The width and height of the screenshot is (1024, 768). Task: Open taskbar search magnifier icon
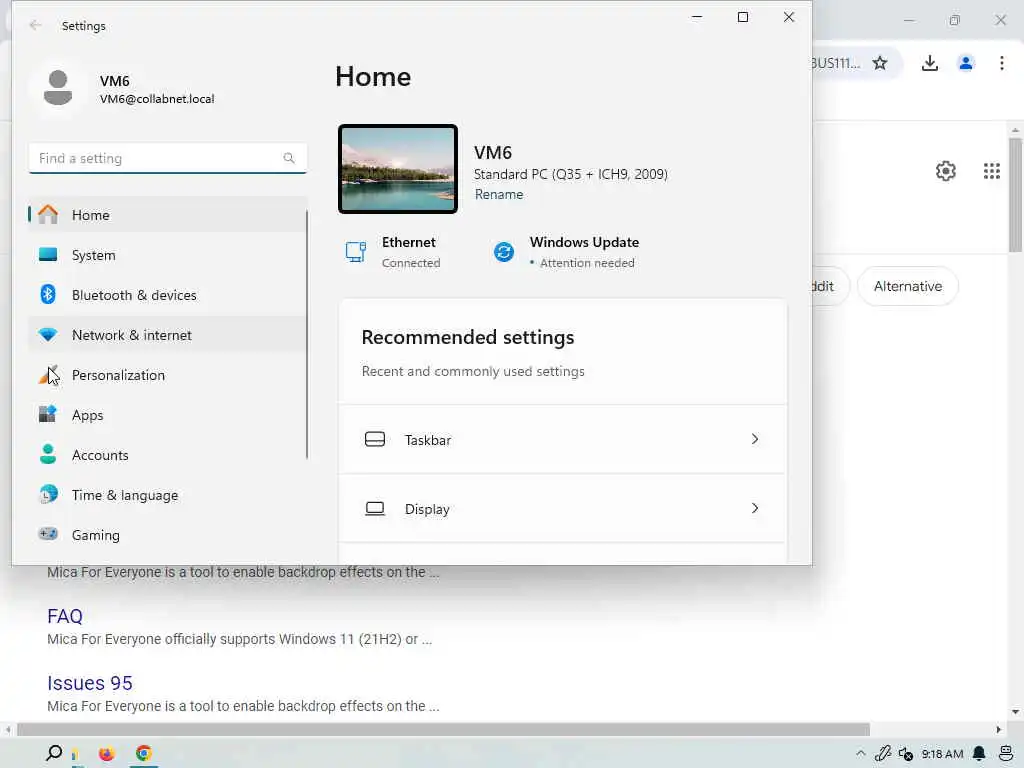coord(54,753)
